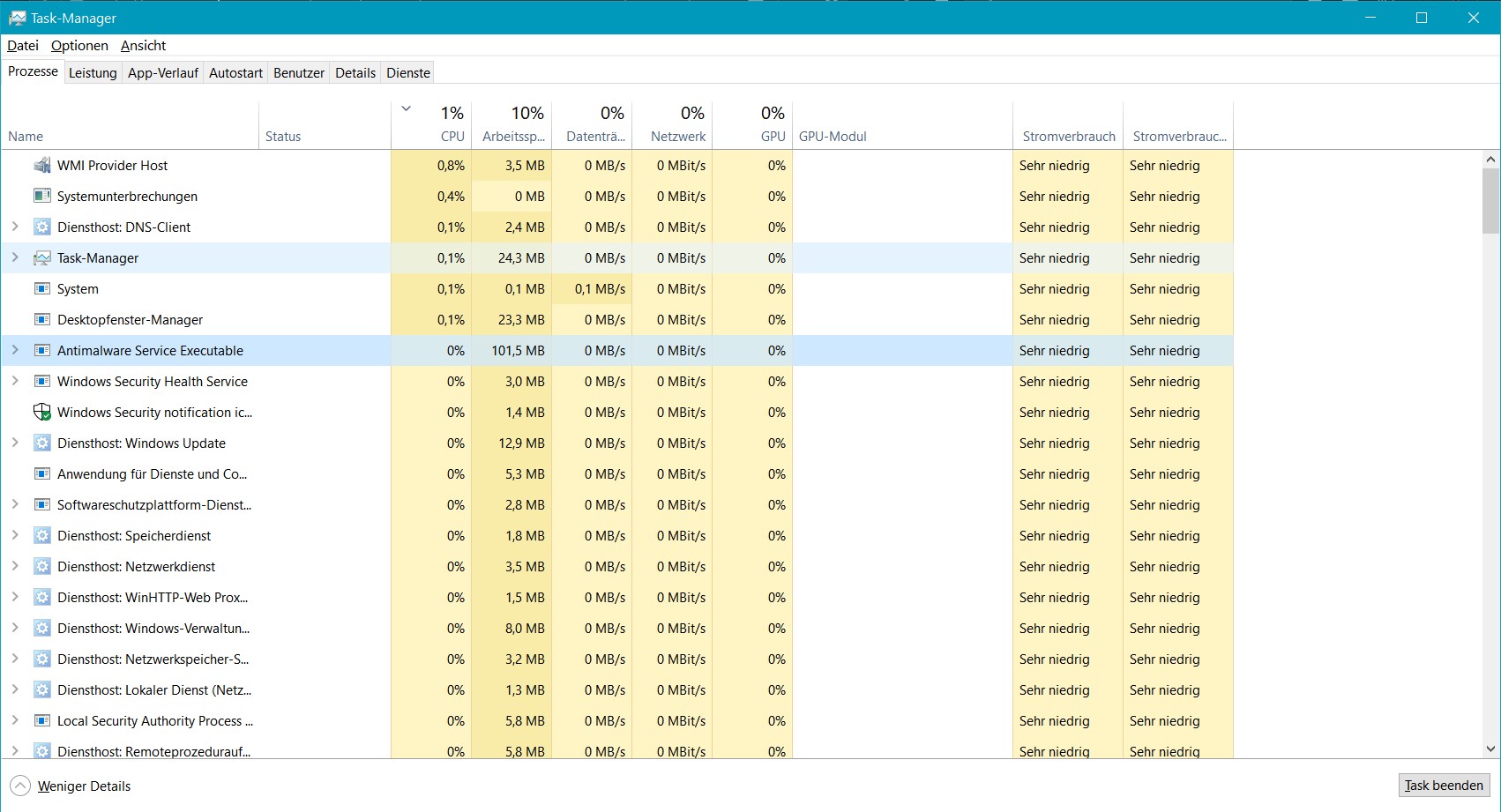This screenshot has width=1501, height=812.
Task: Click the Softwareschutzplattform-Dienst icon
Action: pos(41,504)
